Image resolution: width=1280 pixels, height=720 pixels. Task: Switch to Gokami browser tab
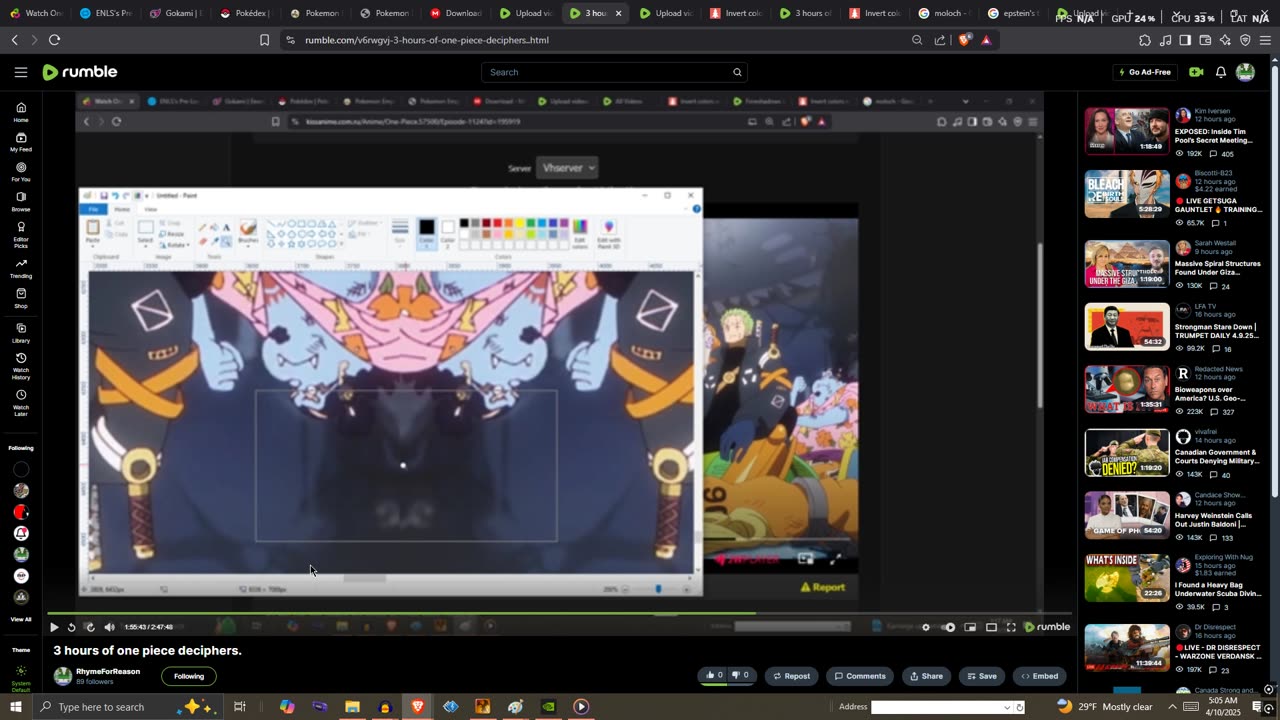pos(177,13)
